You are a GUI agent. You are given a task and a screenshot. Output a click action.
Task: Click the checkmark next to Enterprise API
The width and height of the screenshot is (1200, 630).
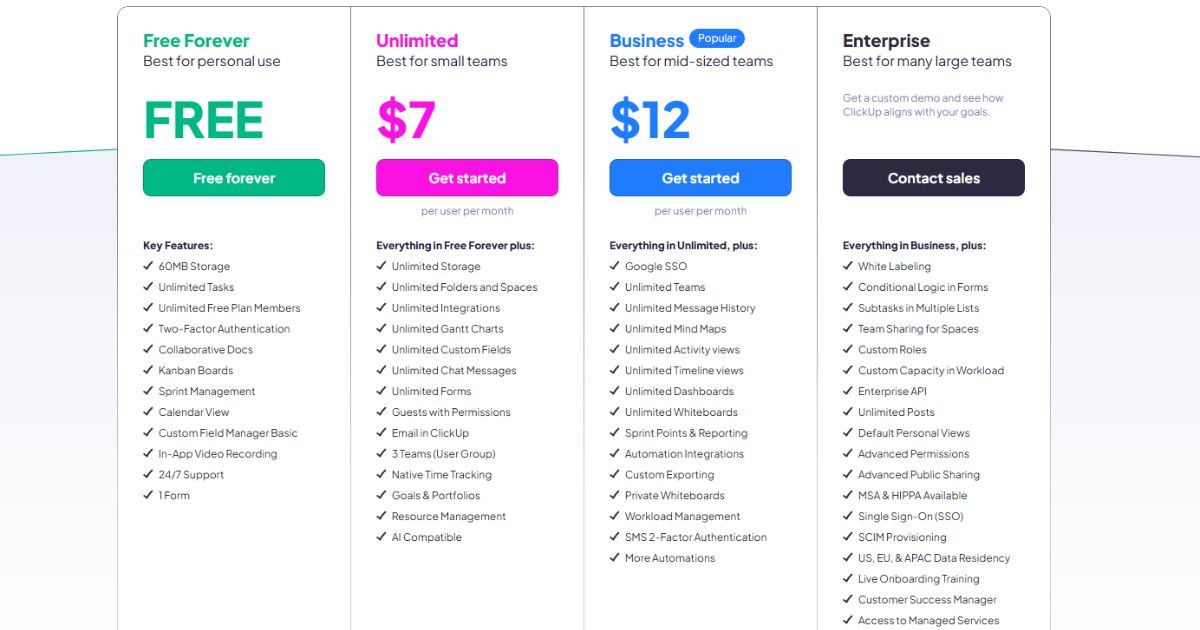[847, 391]
